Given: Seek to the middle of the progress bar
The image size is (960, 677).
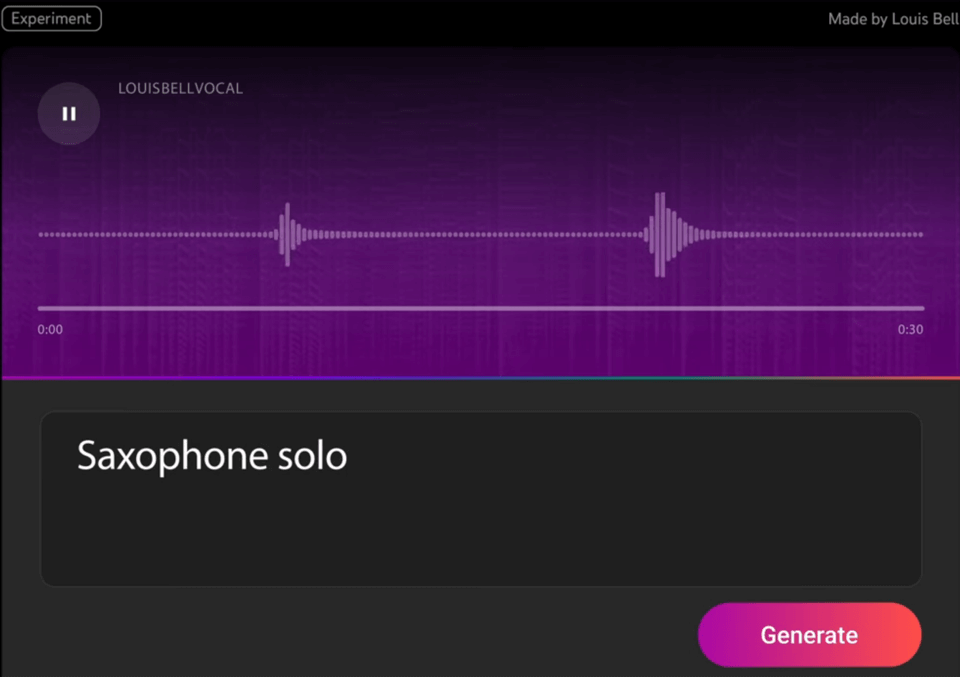Looking at the screenshot, I should point(480,307).
